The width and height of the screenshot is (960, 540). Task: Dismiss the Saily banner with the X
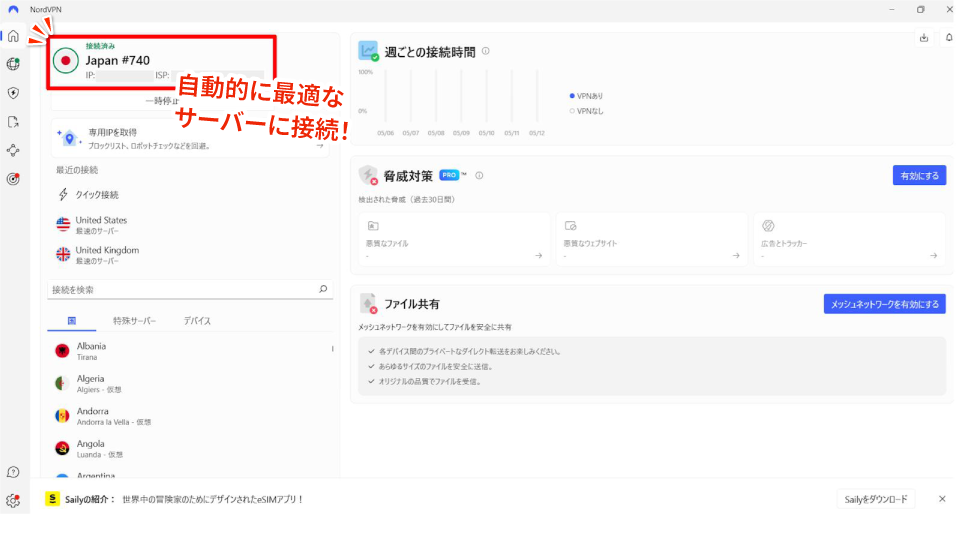click(x=942, y=499)
